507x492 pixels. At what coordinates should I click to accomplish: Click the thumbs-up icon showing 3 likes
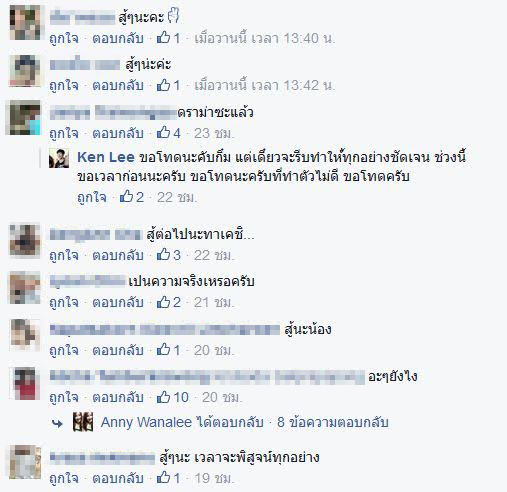tap(163, 255)
